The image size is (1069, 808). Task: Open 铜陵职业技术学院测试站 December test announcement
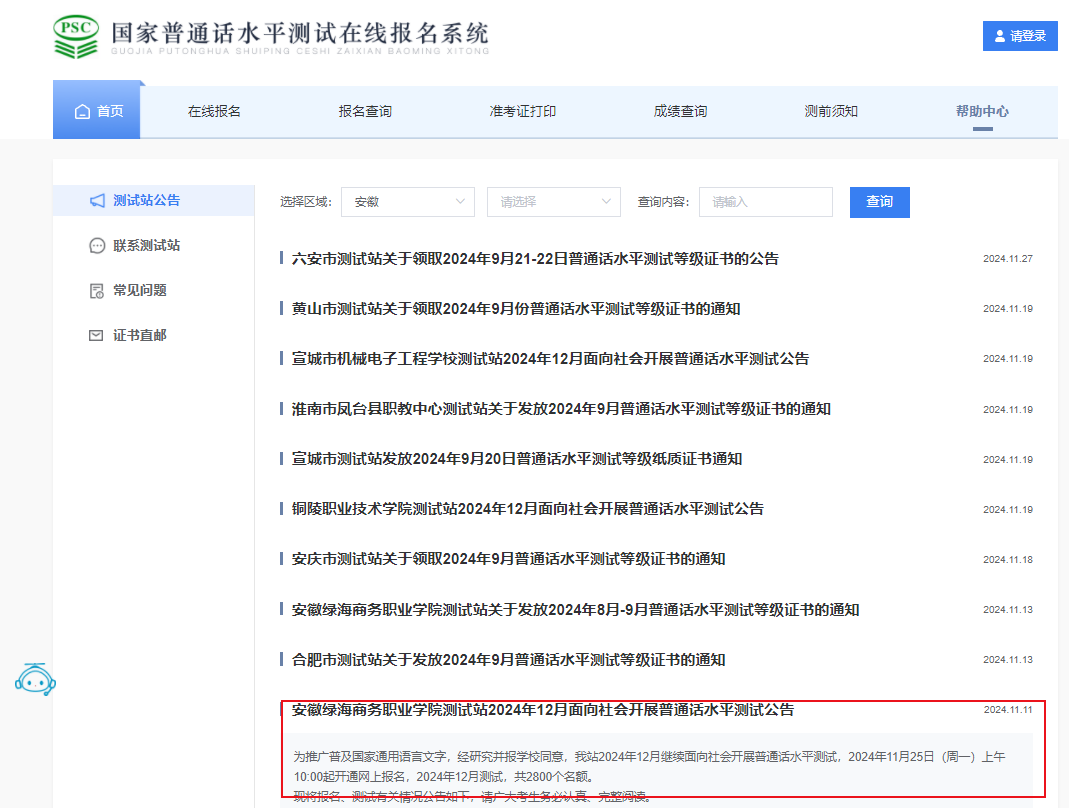[x=527, y=509]
